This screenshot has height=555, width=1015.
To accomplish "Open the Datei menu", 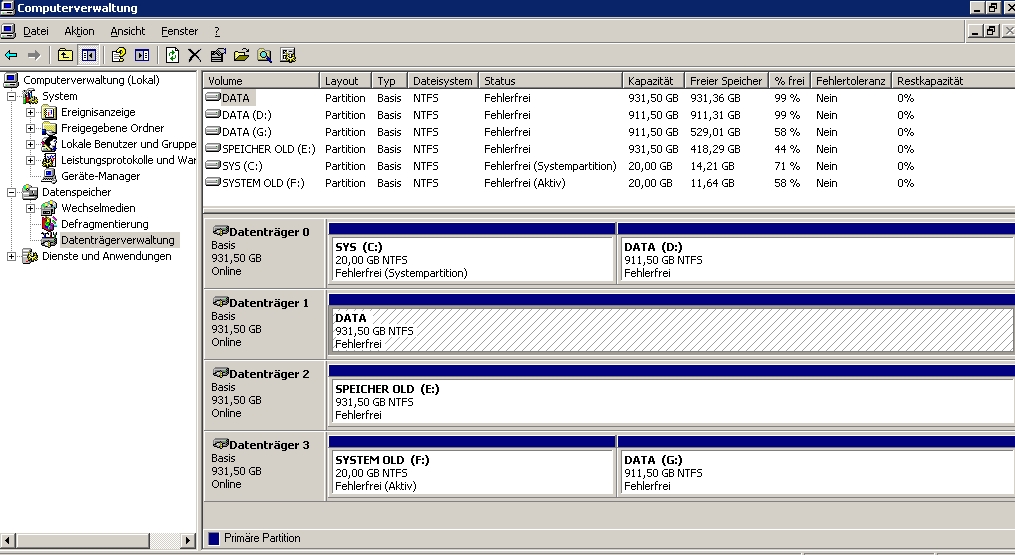I will coord(36,31).
